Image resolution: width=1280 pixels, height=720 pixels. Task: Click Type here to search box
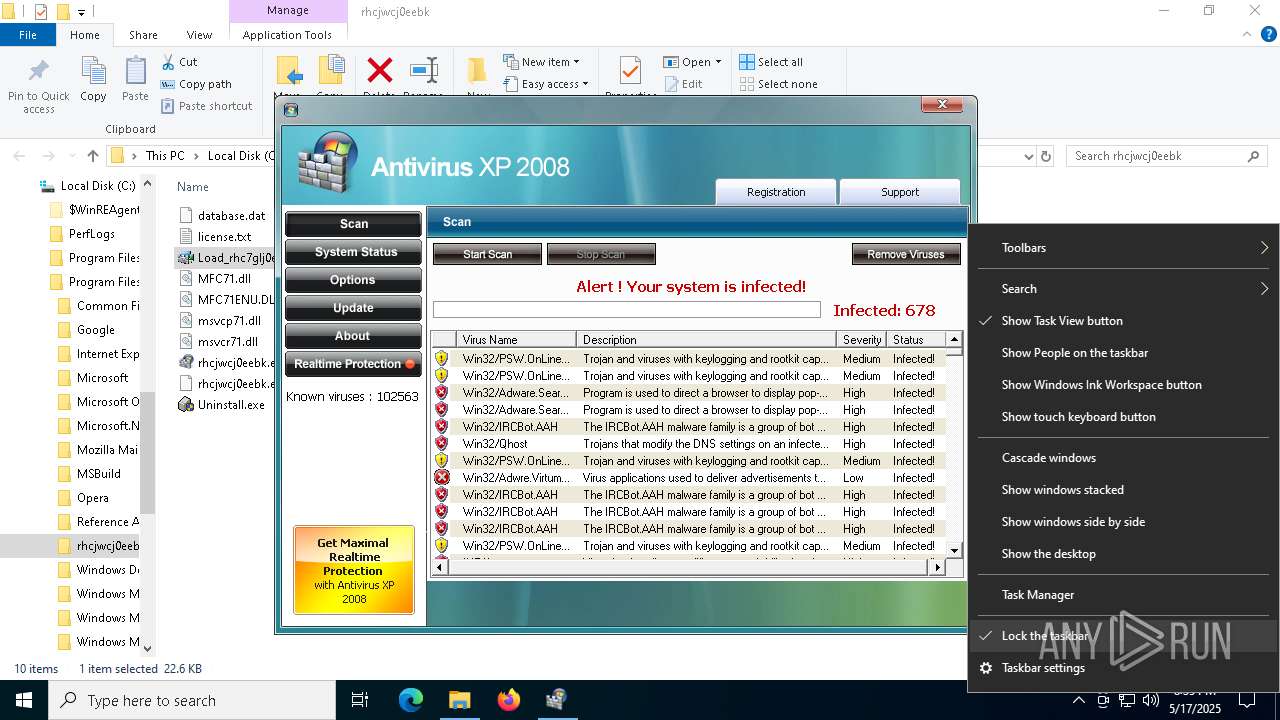192,700
